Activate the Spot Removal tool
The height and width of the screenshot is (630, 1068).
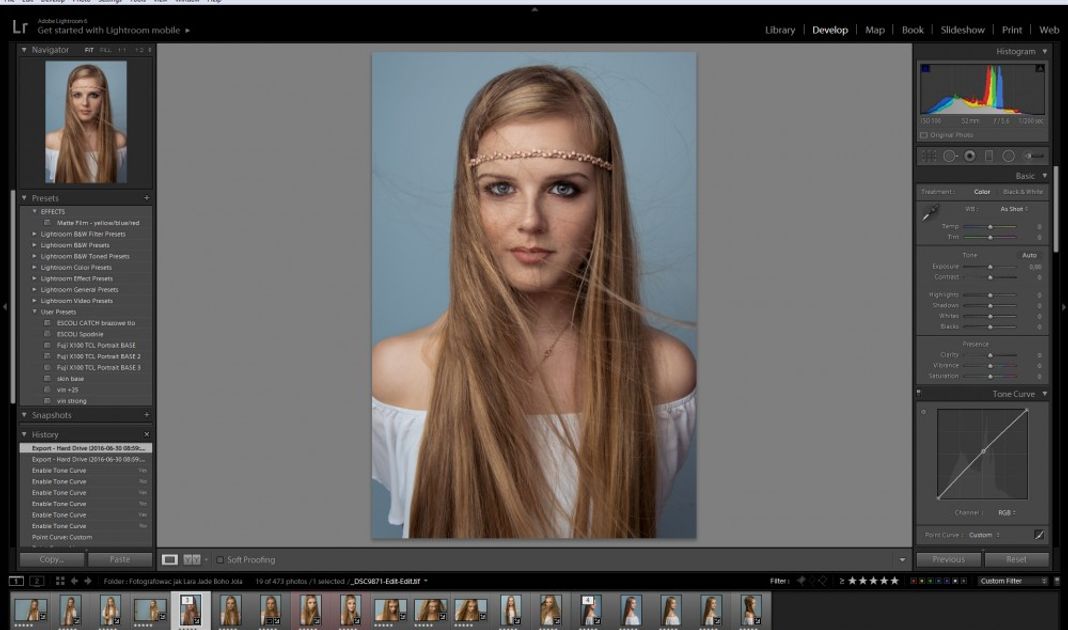(x=949, y=156)
